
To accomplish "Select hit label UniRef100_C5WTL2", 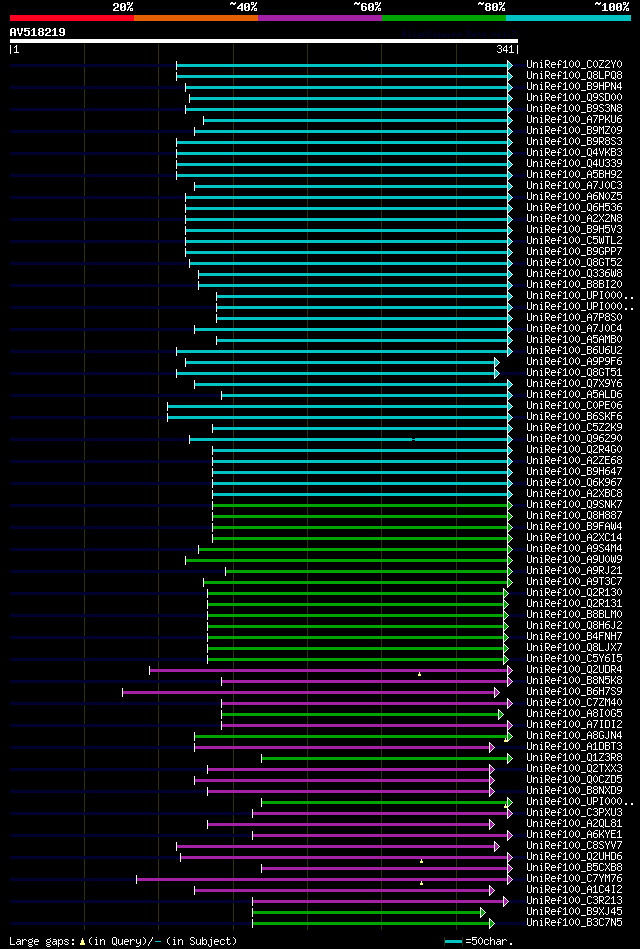I will point(574,240).
